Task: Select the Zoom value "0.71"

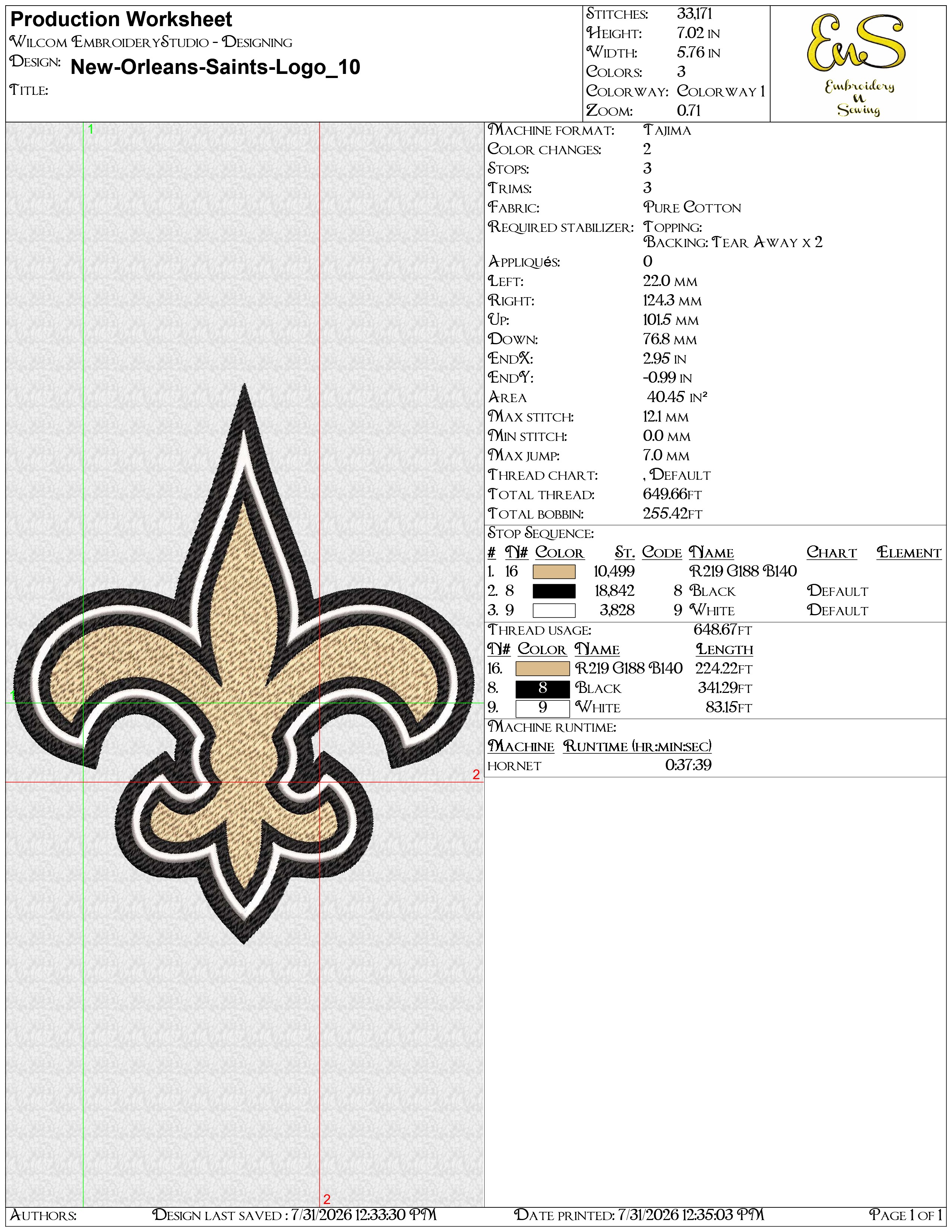Action: coord(689,111)
